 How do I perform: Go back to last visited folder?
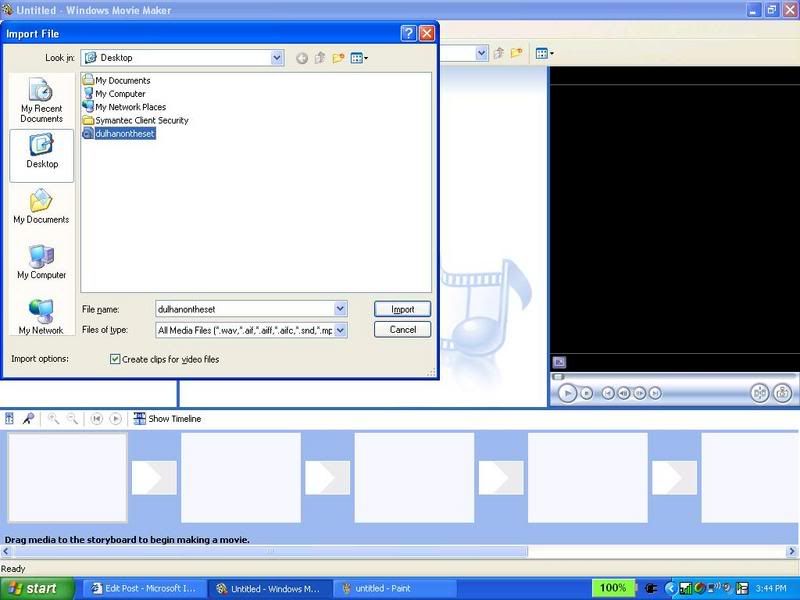click(302, 58)
